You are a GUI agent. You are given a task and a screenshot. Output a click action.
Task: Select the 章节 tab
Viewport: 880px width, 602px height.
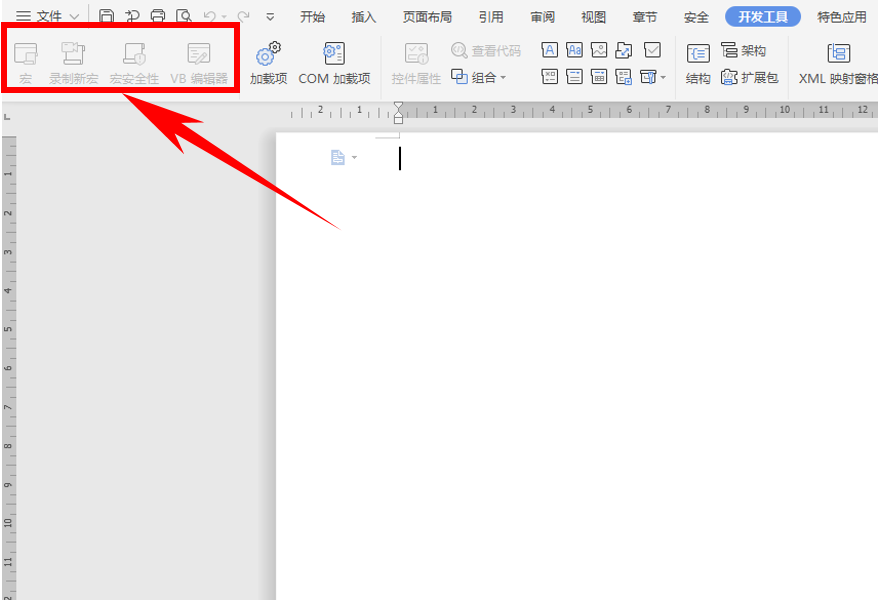(644, 17)
